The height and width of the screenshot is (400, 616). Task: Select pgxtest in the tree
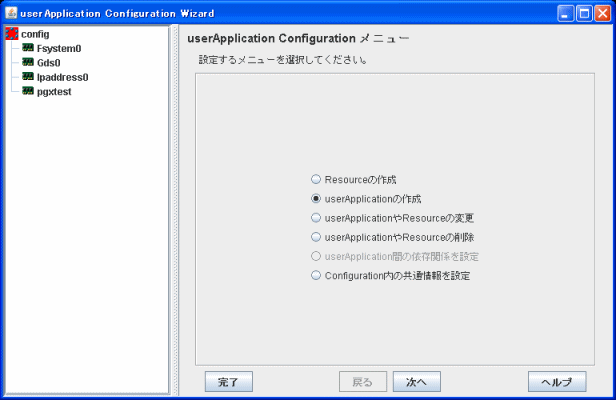point(54,92)
